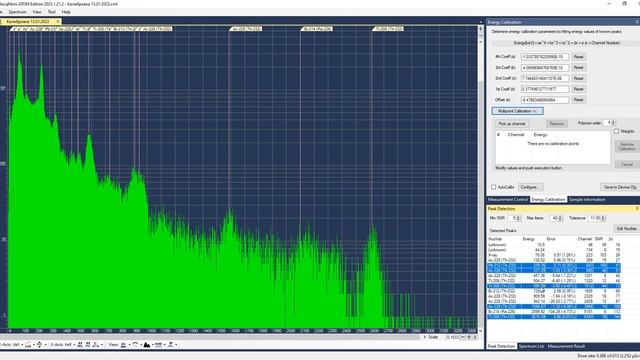The image size is (640, 360).
Task: Click the Offset input field
Action: coord(545,100)
